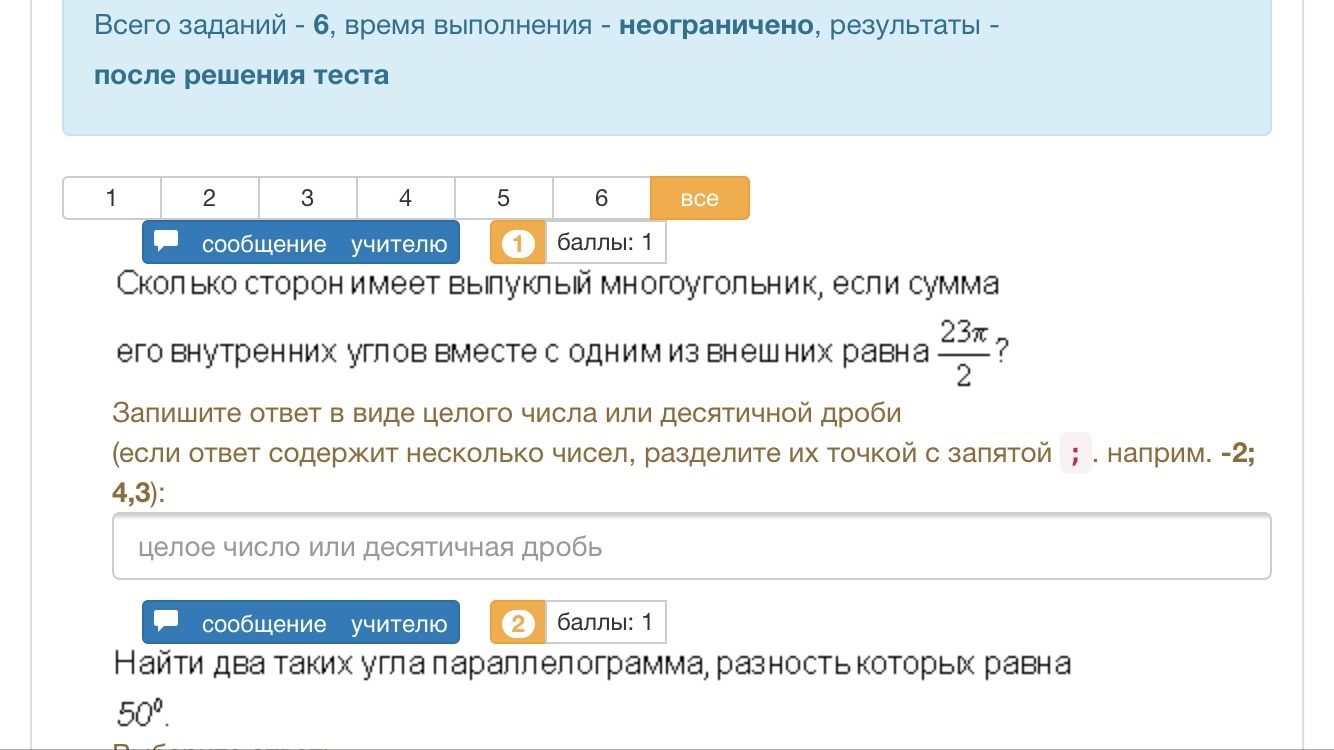Click the 'после решения теста' bold text
Screen dimensions: 1334x750
(x=241, y=75)
